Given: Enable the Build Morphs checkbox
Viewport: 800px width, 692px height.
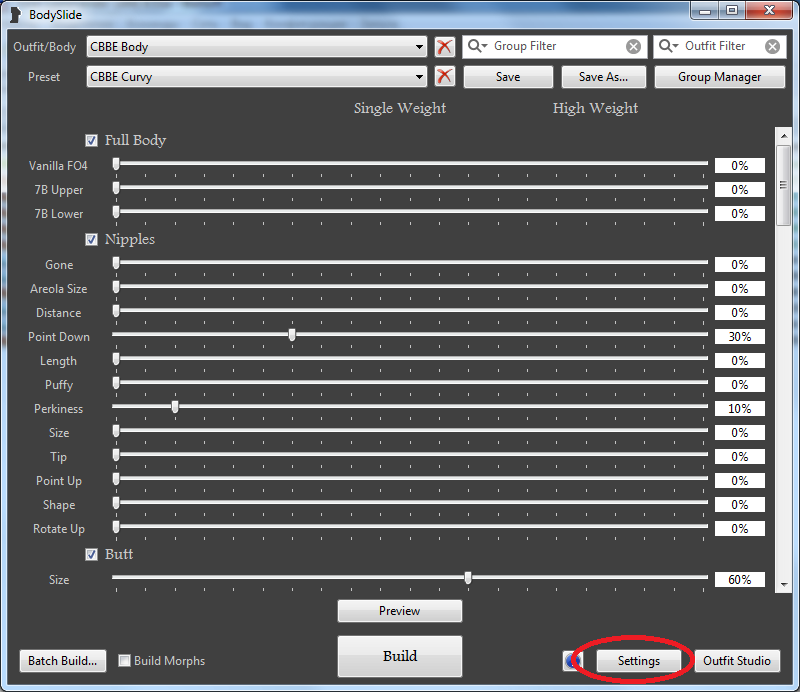Looking at the screenshot, I should (125, 661).
